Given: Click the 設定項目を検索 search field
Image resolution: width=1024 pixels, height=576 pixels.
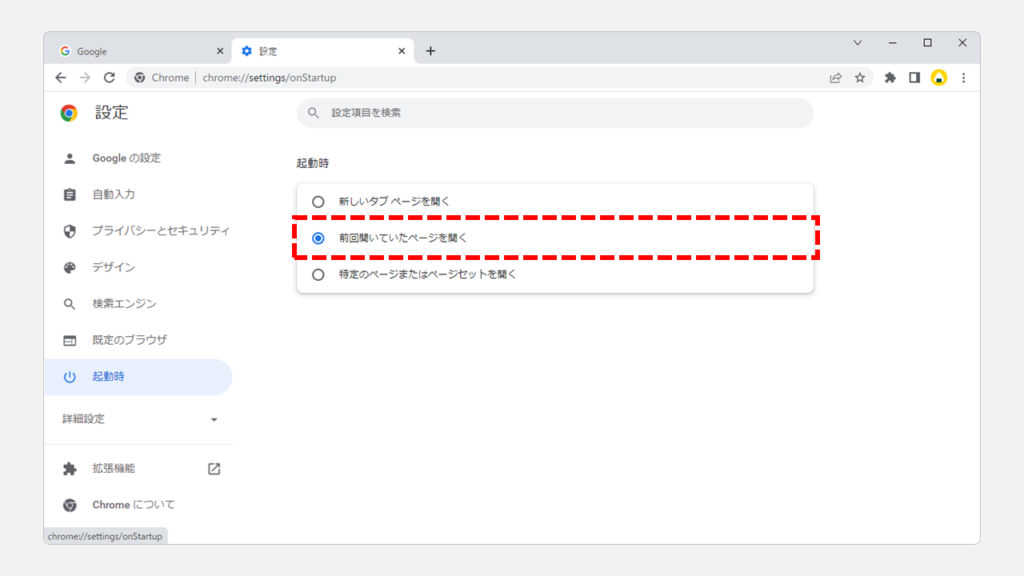Looking at the screenshot, I should point(555,113).
